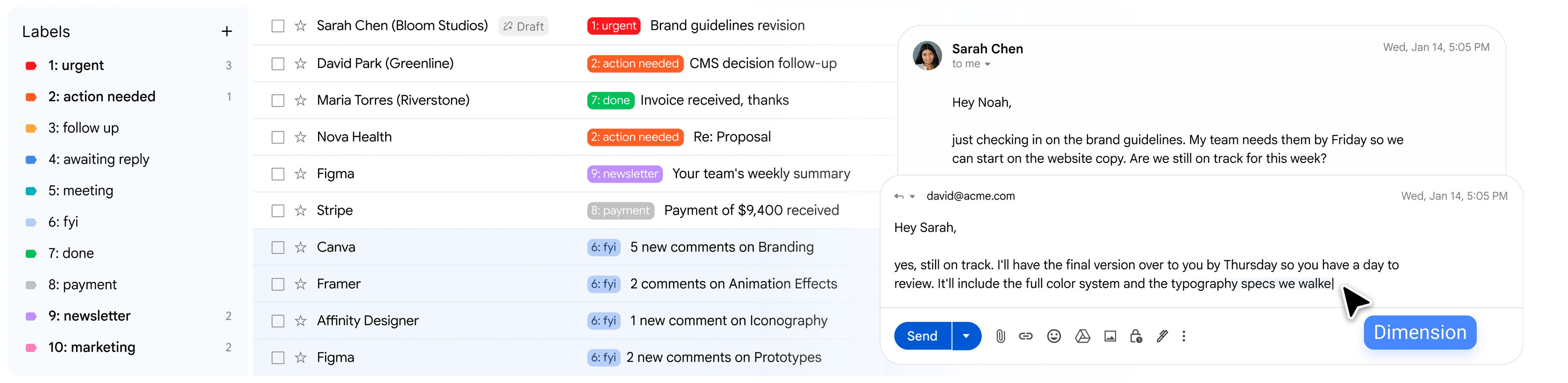The width and height of the screenshot is (1568, 383).
Task: Click the blue Dimension button
Action: (1419, 332)
